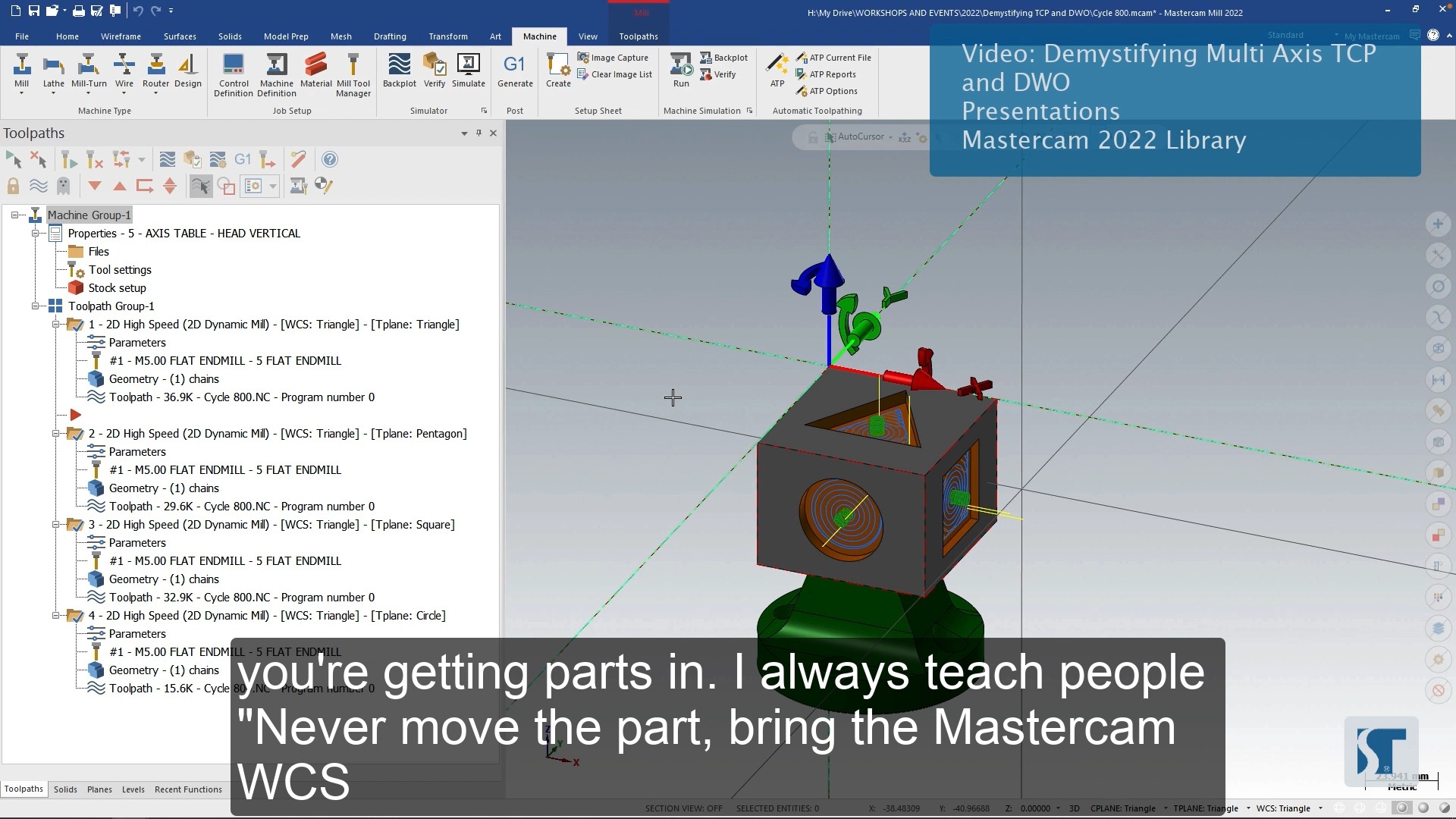1456x819 pixels.
Task: Move insert arrow up one item
Action: 120,186
